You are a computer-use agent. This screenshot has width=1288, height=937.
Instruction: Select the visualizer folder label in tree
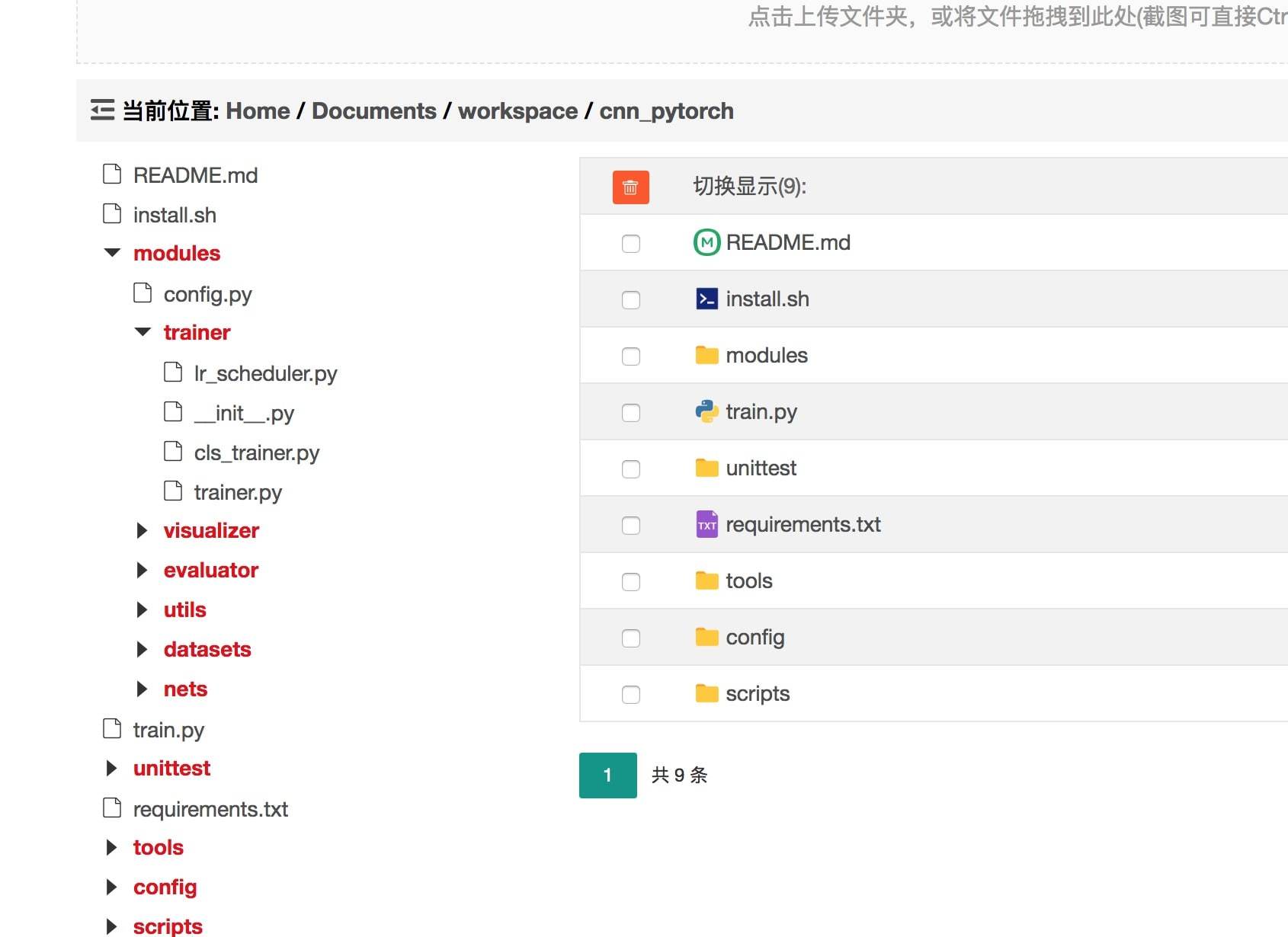(x=211, y=530)
